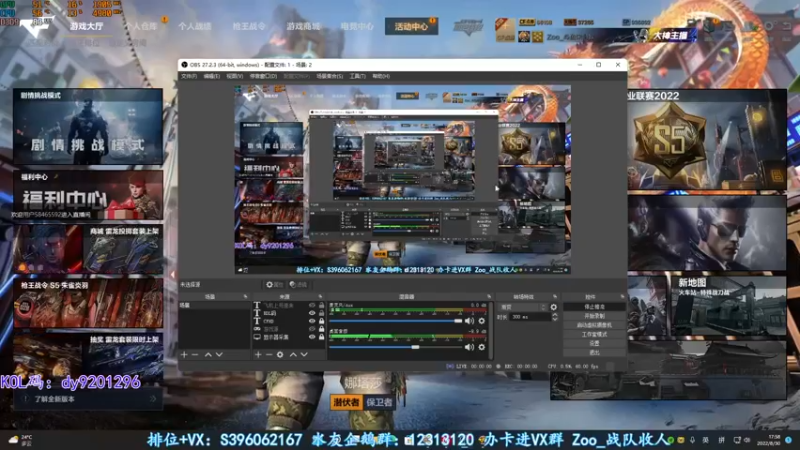Toggle visibility of first text source
This screenshot has height=450, width=800.
coord(312,305)
